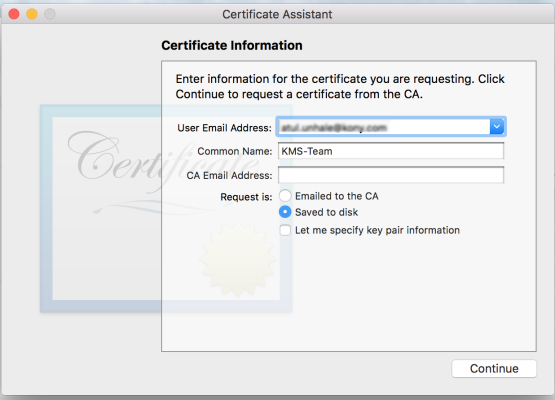This screenshot has width=555, height=400.
Task: Click the instruction text about requesting a certificate
Action: click(340, 86)
